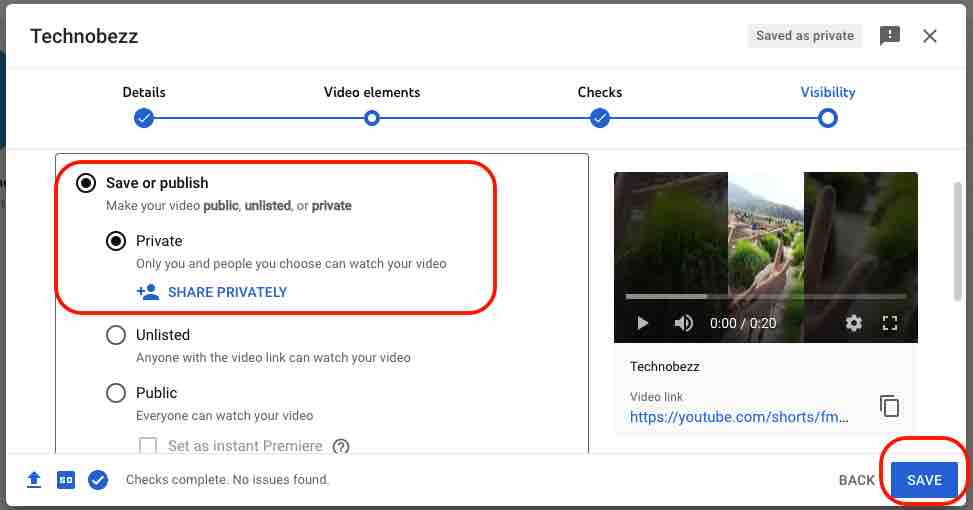Go to the Visibility step
This screenshot has height=510, width=973.
point(828,92)
